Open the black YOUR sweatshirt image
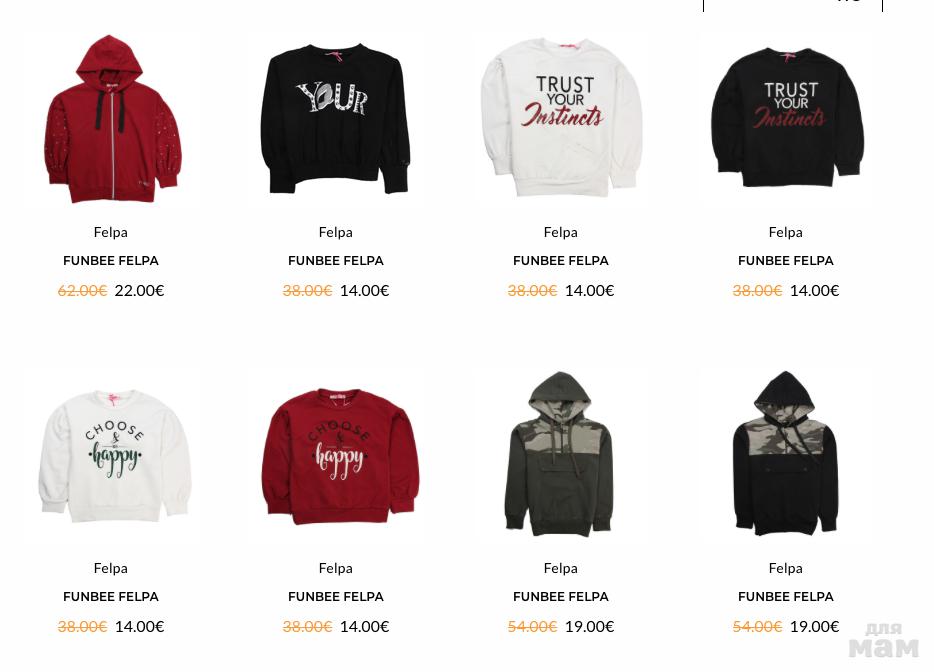This screenshot has width=934, height=672. (335, 119)
